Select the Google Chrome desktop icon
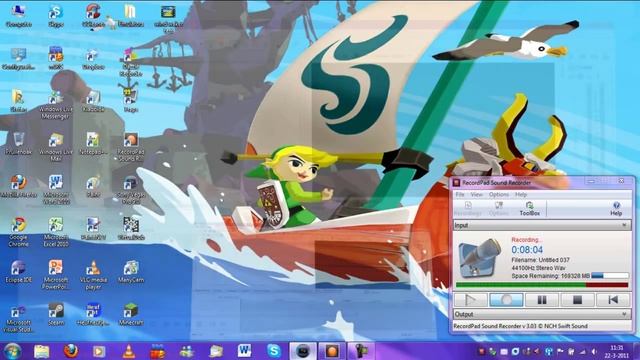 (18, 232)
